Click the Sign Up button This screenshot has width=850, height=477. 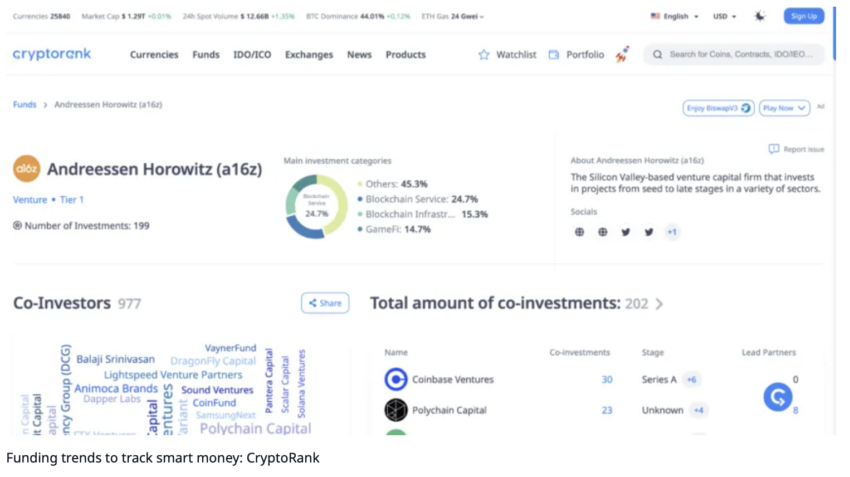point(803,16)
